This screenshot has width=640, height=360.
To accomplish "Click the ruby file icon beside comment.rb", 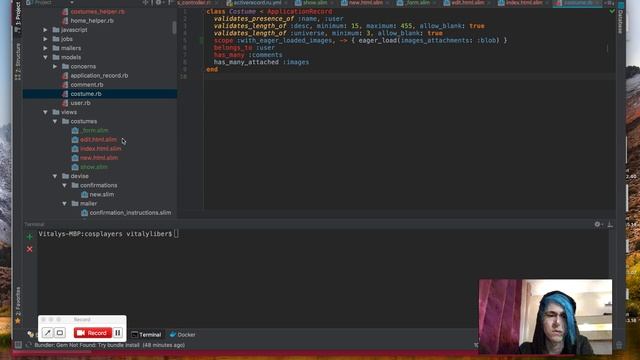I will point(65,84).
